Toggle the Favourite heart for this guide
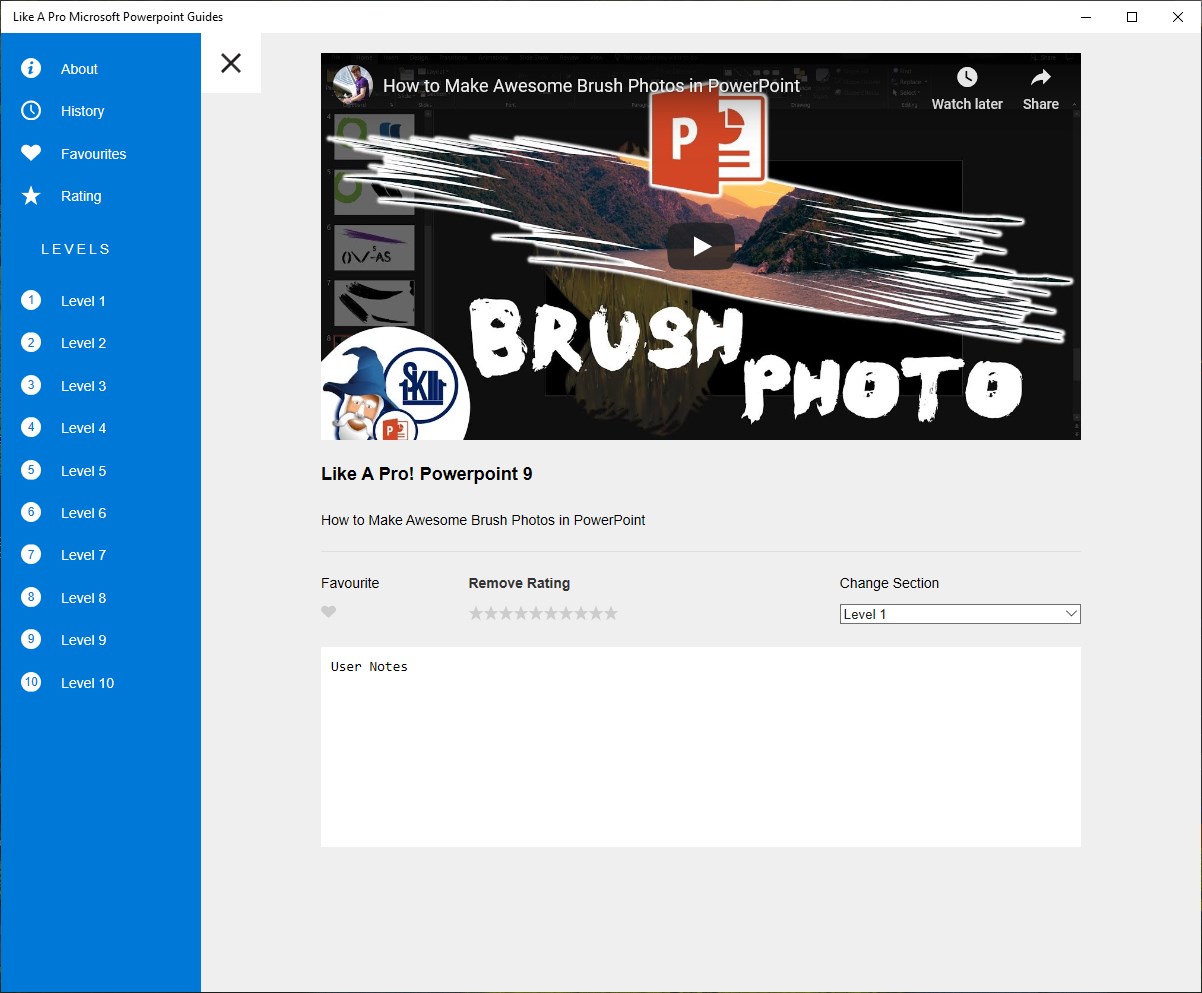The height and width of the screenshot is (993, 1202). [329, 612]
